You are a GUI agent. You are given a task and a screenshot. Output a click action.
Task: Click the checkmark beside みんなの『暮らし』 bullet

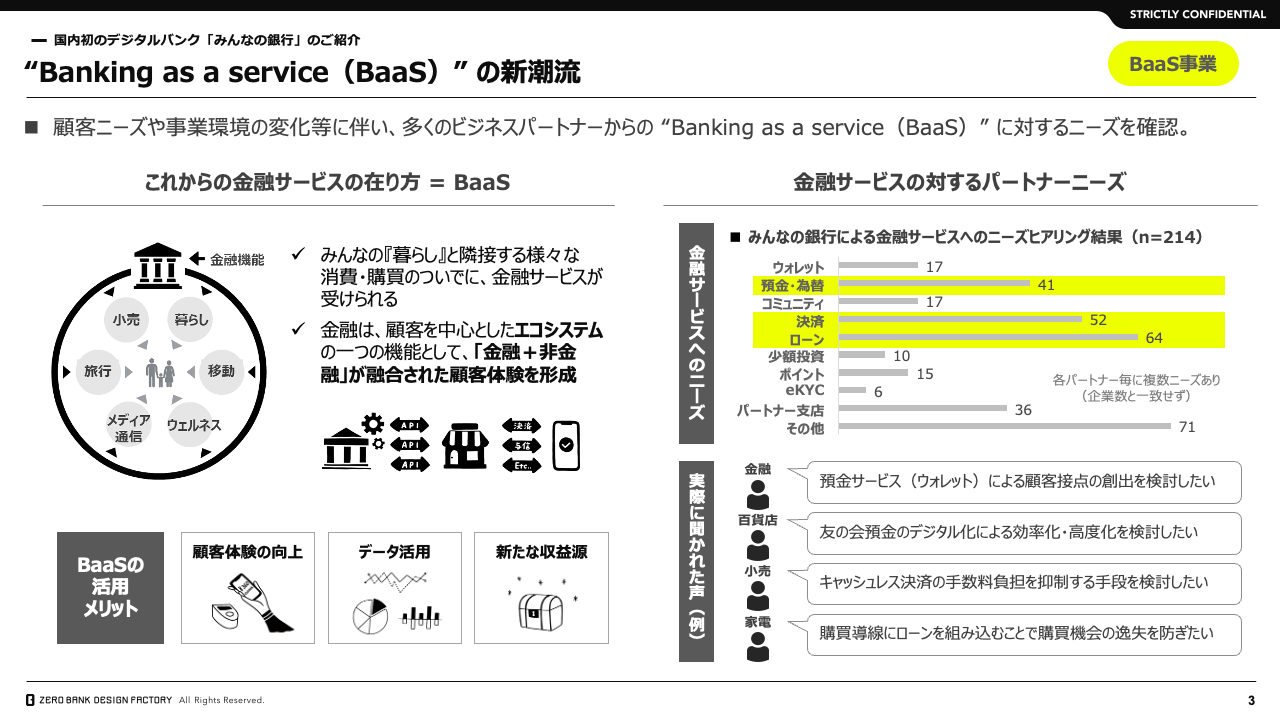pos(298,254)
